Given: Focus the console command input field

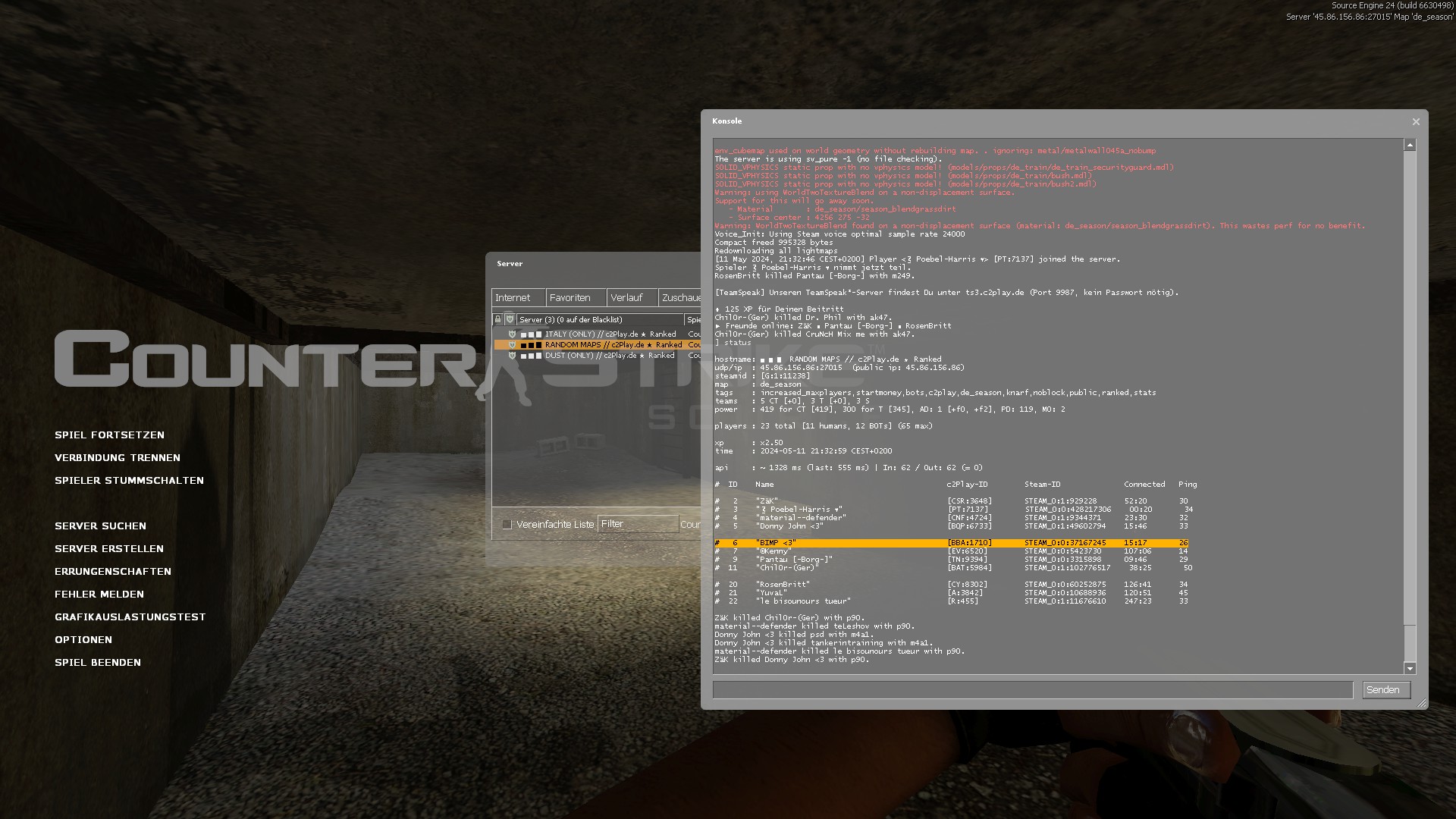Looking at the screenshot, I should click(x=1033, y=690).
